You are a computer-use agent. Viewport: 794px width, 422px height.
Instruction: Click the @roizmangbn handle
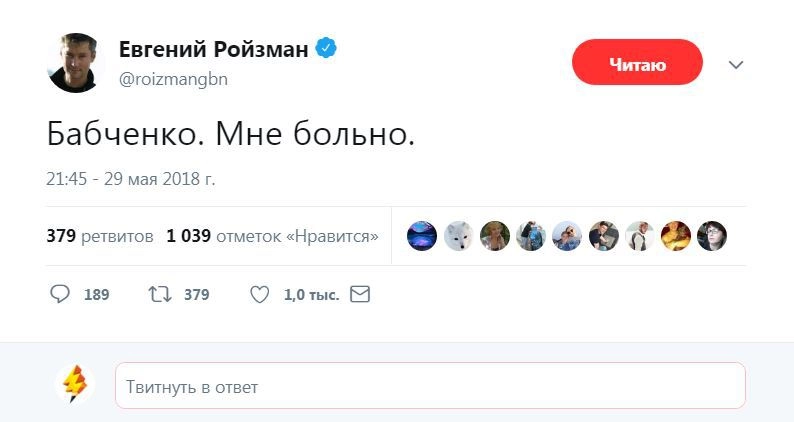pos(173,79)
